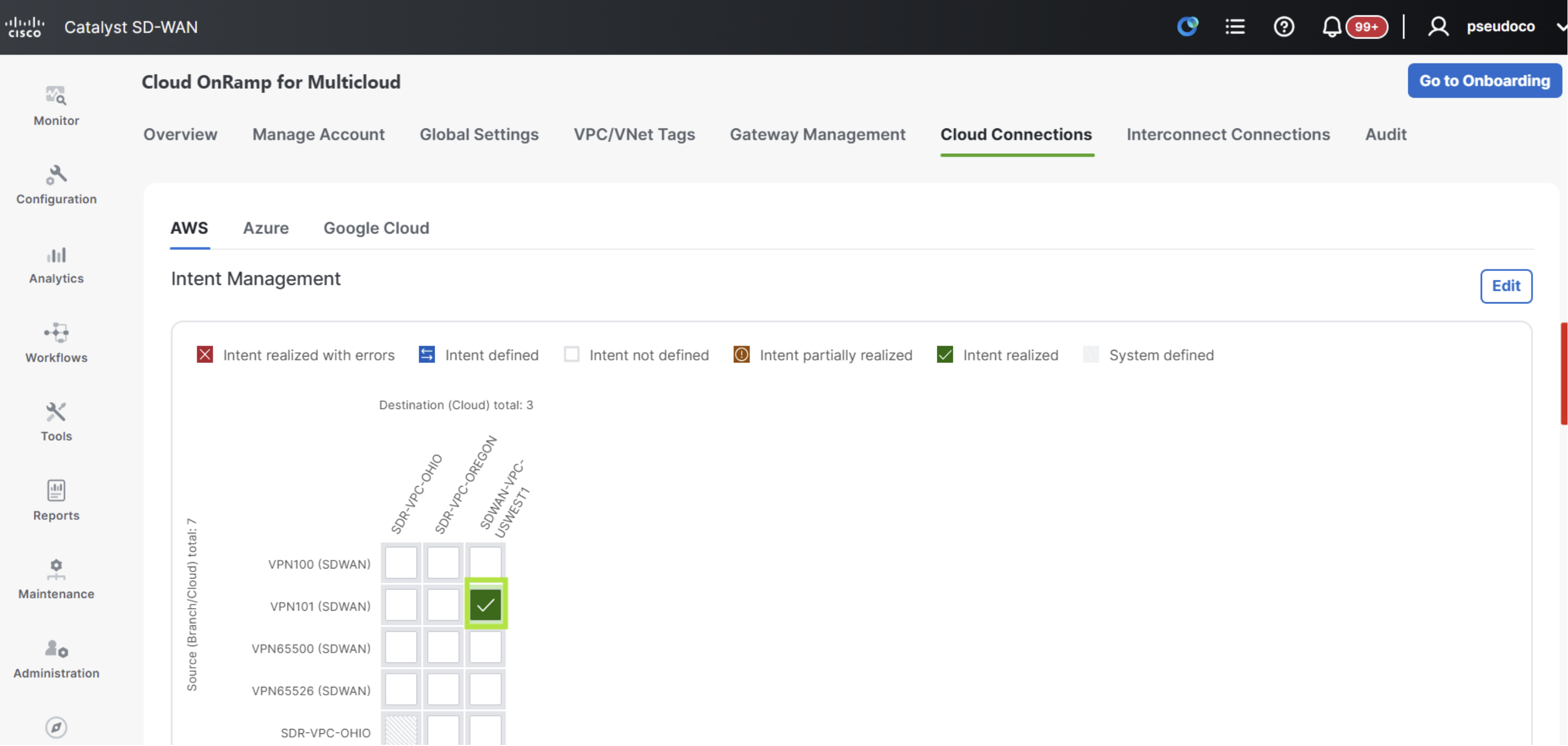This screenshot has height=746, width=1568.
Task: Select VPN100 to SDWAN-VPC-USWEST1 cell
Action: click(x=485, y=562)
